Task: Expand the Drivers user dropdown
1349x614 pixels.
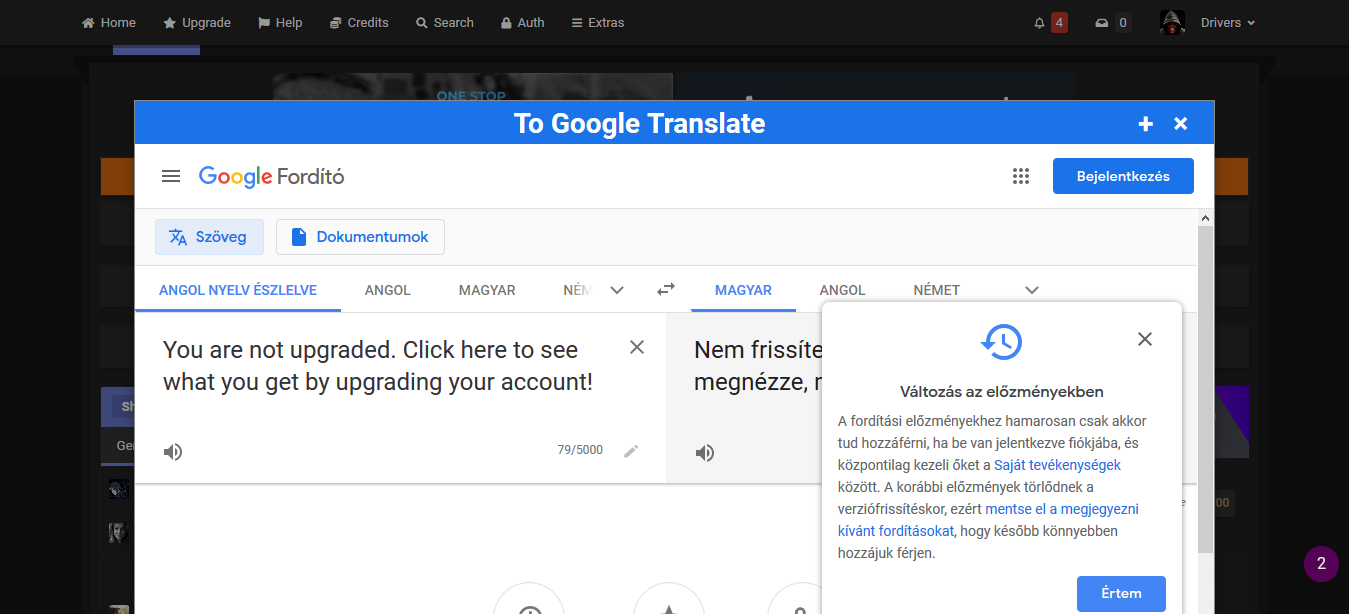Action: [x=1228, y=22]
